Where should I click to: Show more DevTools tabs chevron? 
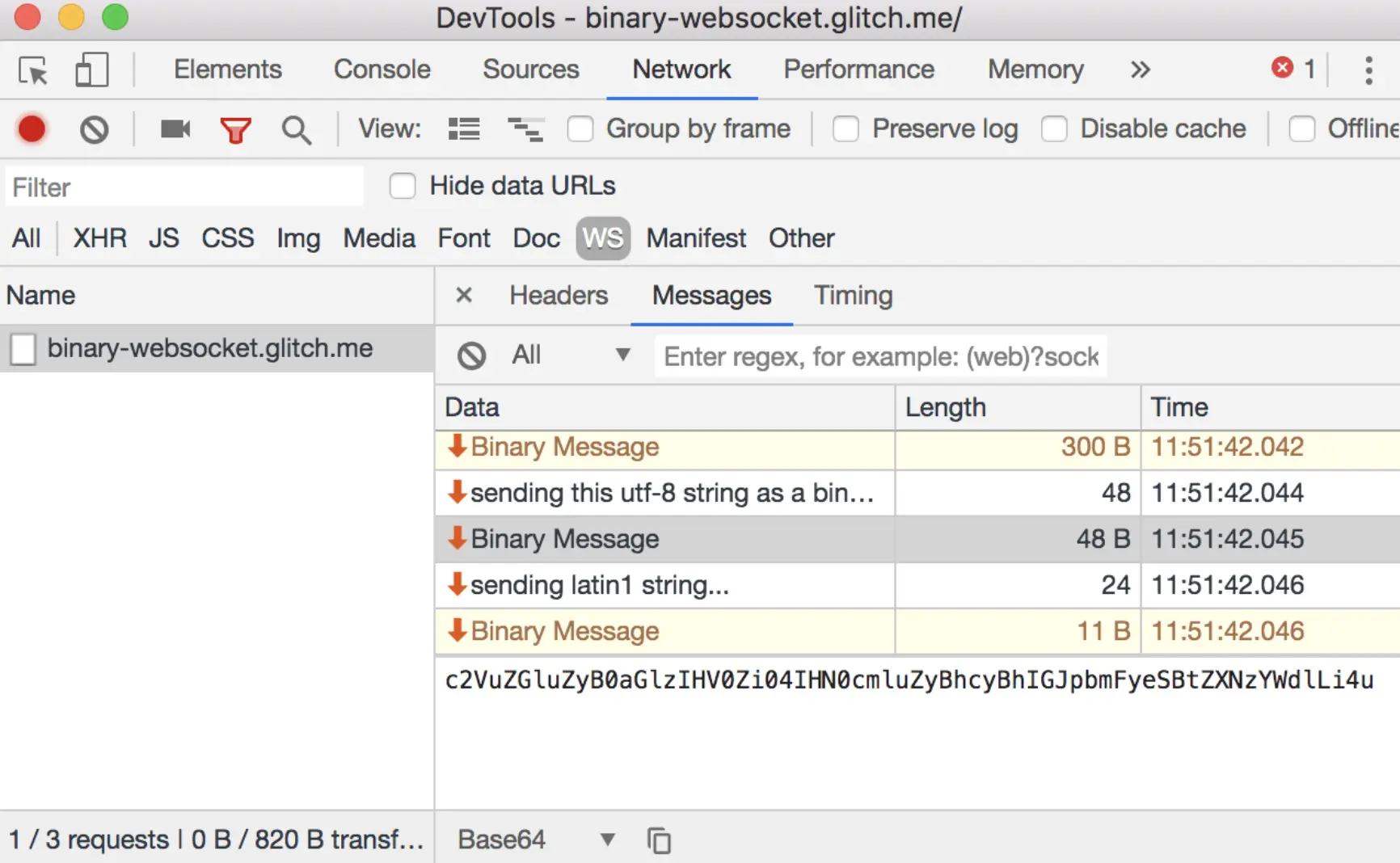(x=1140, y=69)
